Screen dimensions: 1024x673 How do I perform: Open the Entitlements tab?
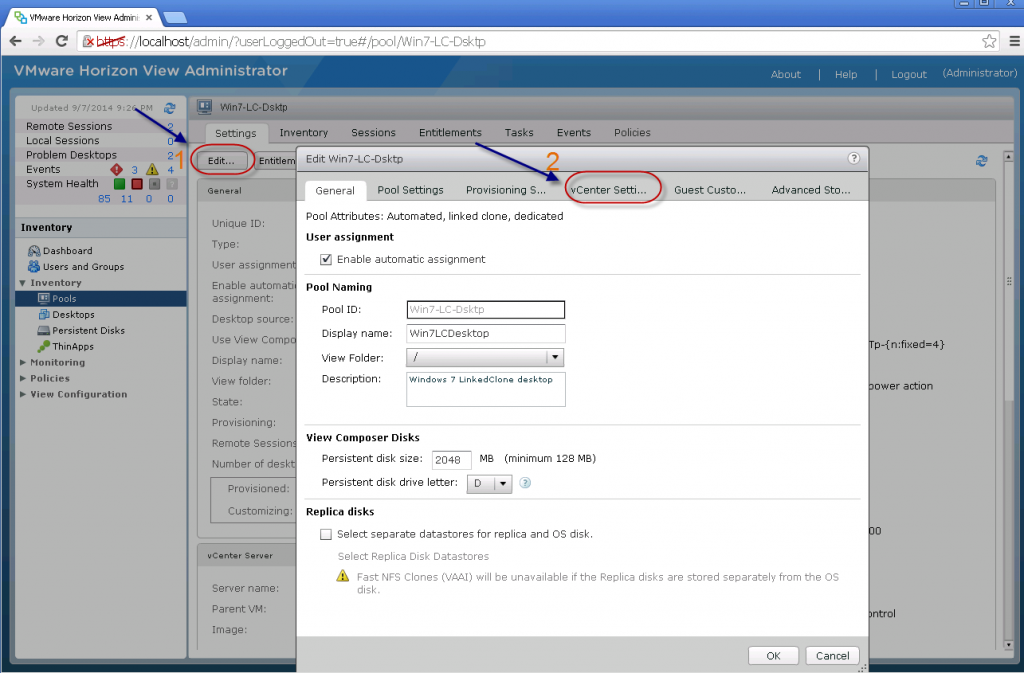pos(450,133)
